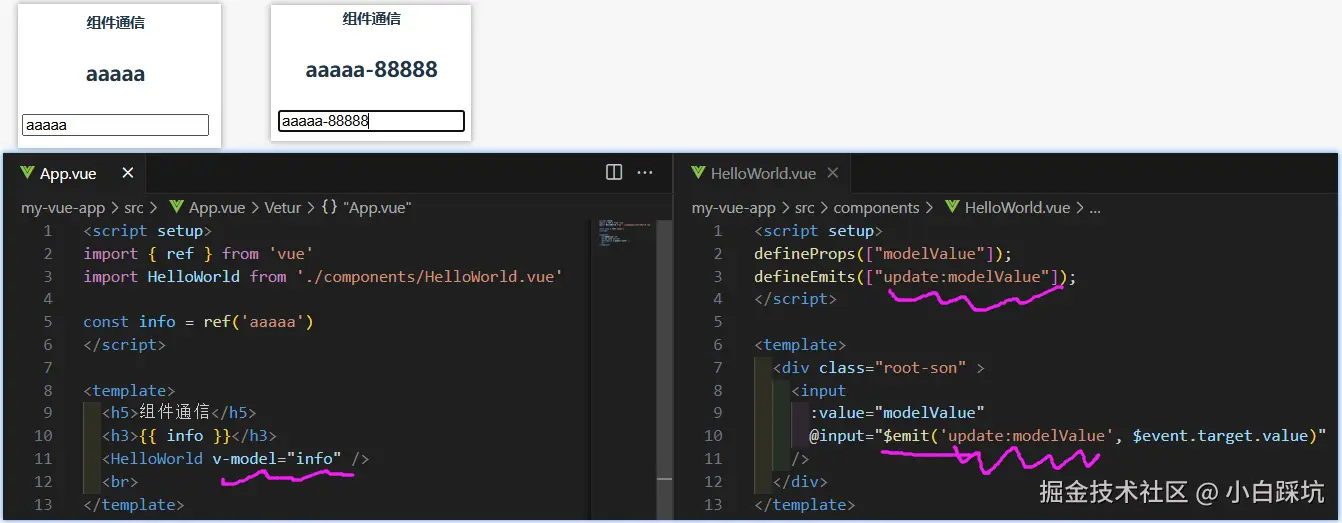Viewport: 1342px width, 523px height.
Task: Click the <br> tag line in App.vue
Action: click(x=119, y=482)
